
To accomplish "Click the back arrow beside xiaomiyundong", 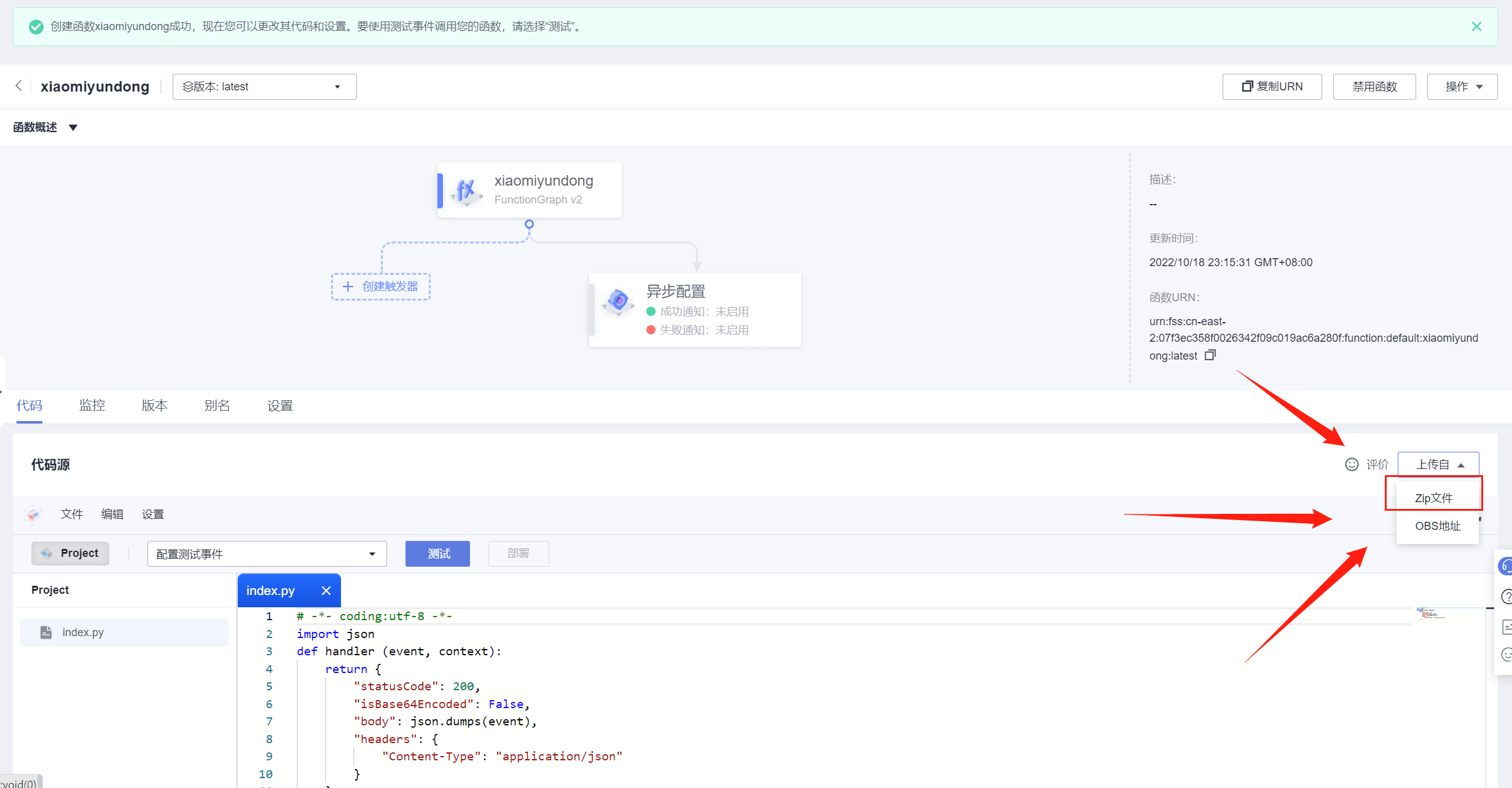I will (x=18, y=86).
